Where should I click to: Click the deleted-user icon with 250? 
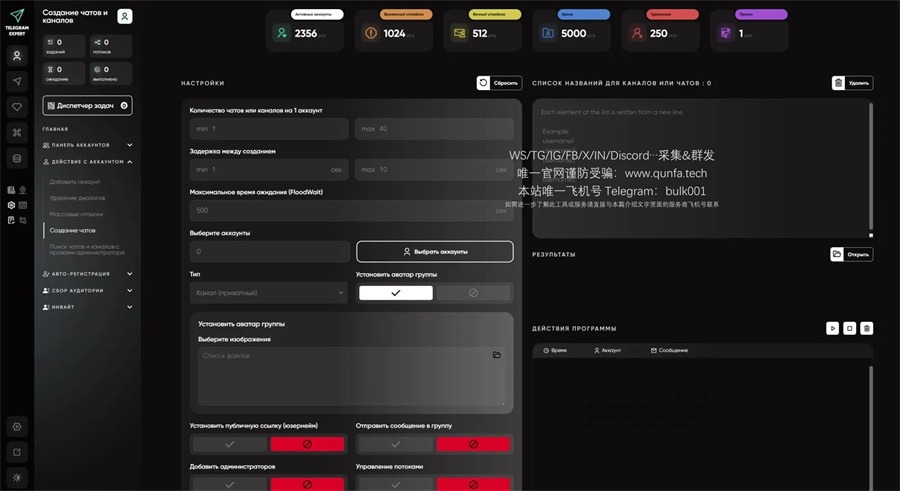(637, 33)
